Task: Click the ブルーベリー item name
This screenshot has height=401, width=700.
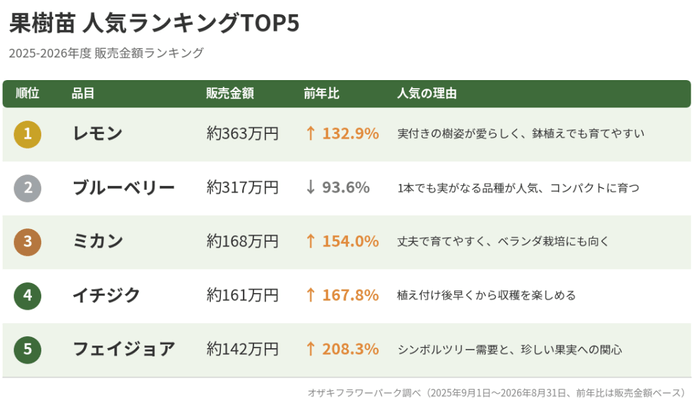Action: tap(124, 188)
